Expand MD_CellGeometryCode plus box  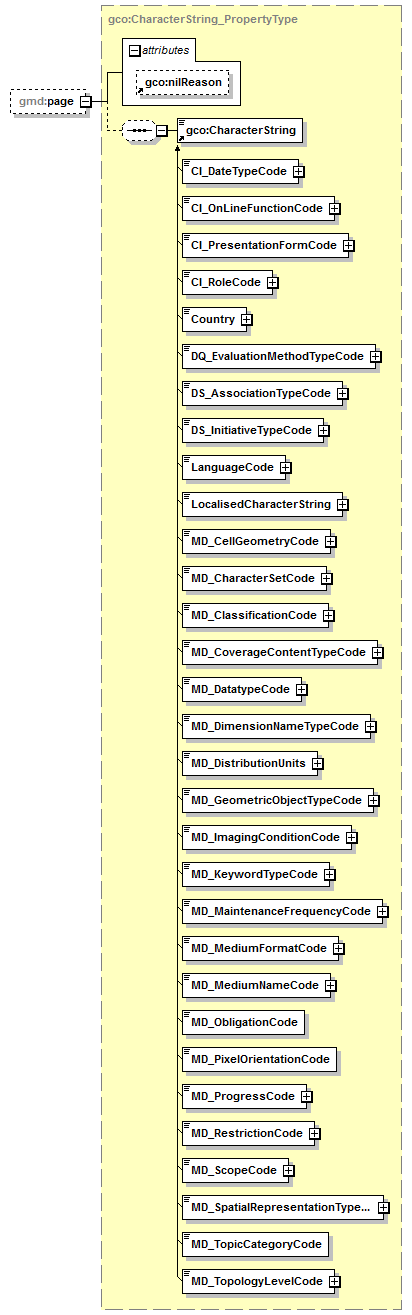point(331,541)
